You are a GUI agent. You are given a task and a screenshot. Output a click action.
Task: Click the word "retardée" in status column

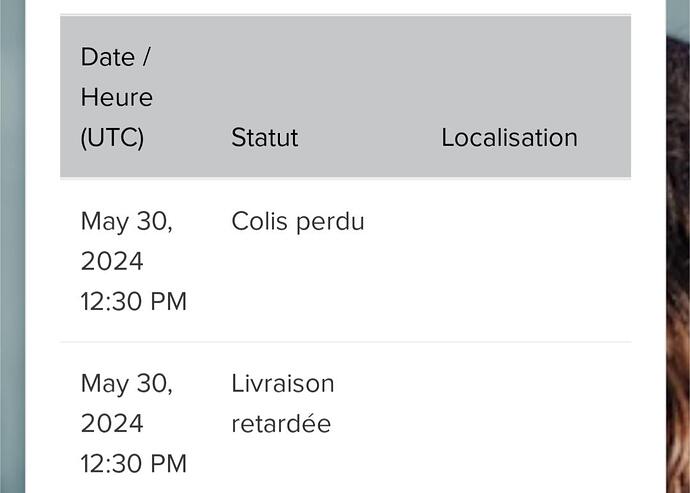(x=281, y=424)
